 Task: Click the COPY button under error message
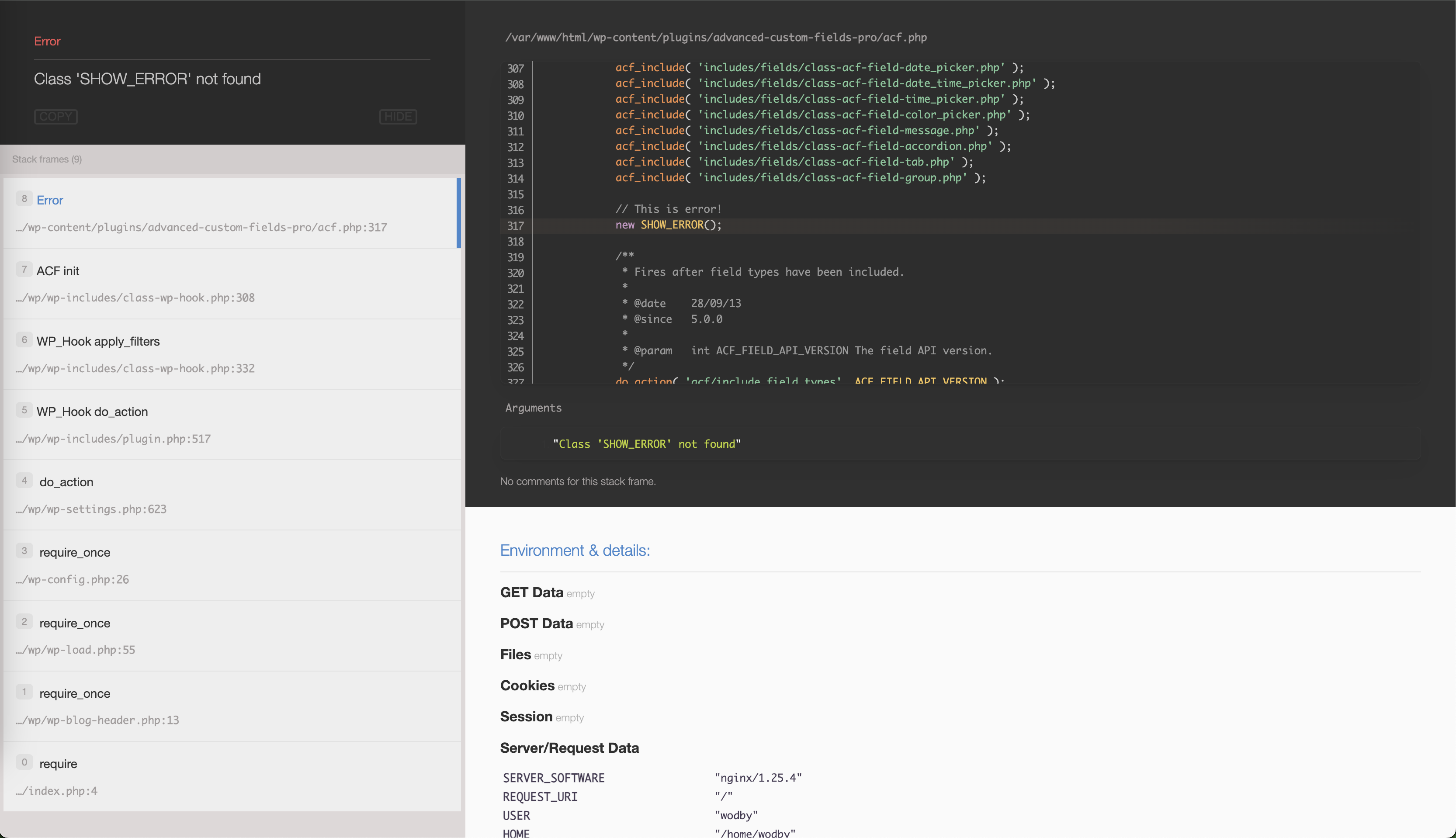[x=55, y=116]
